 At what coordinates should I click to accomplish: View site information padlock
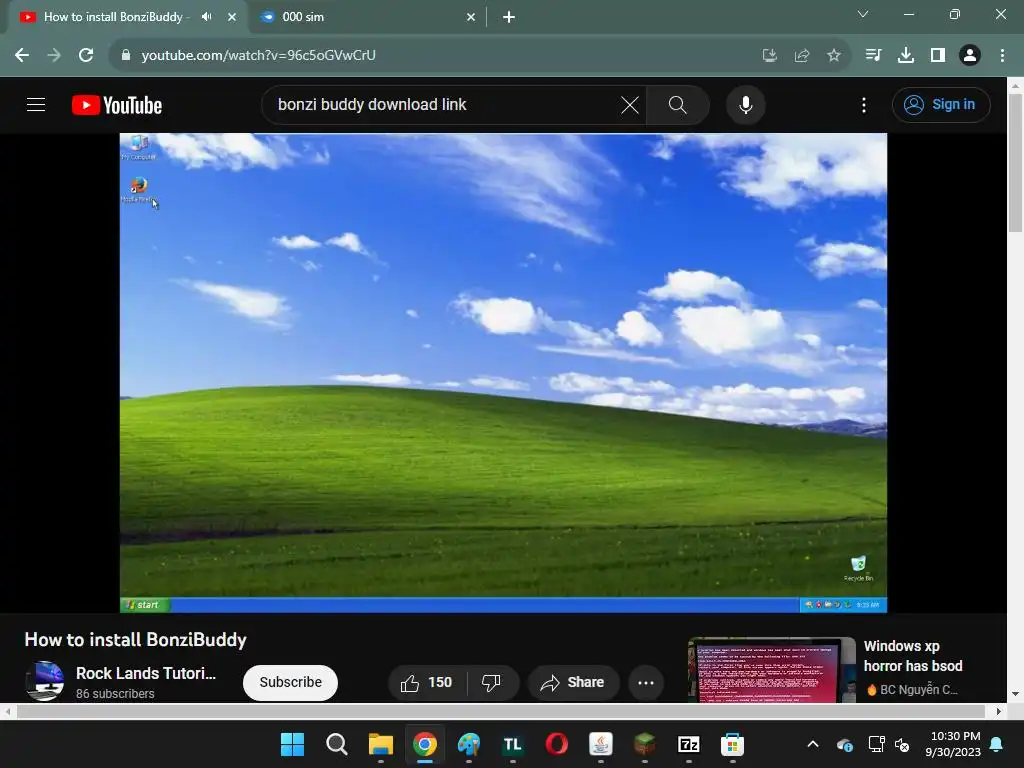[126, 56]
